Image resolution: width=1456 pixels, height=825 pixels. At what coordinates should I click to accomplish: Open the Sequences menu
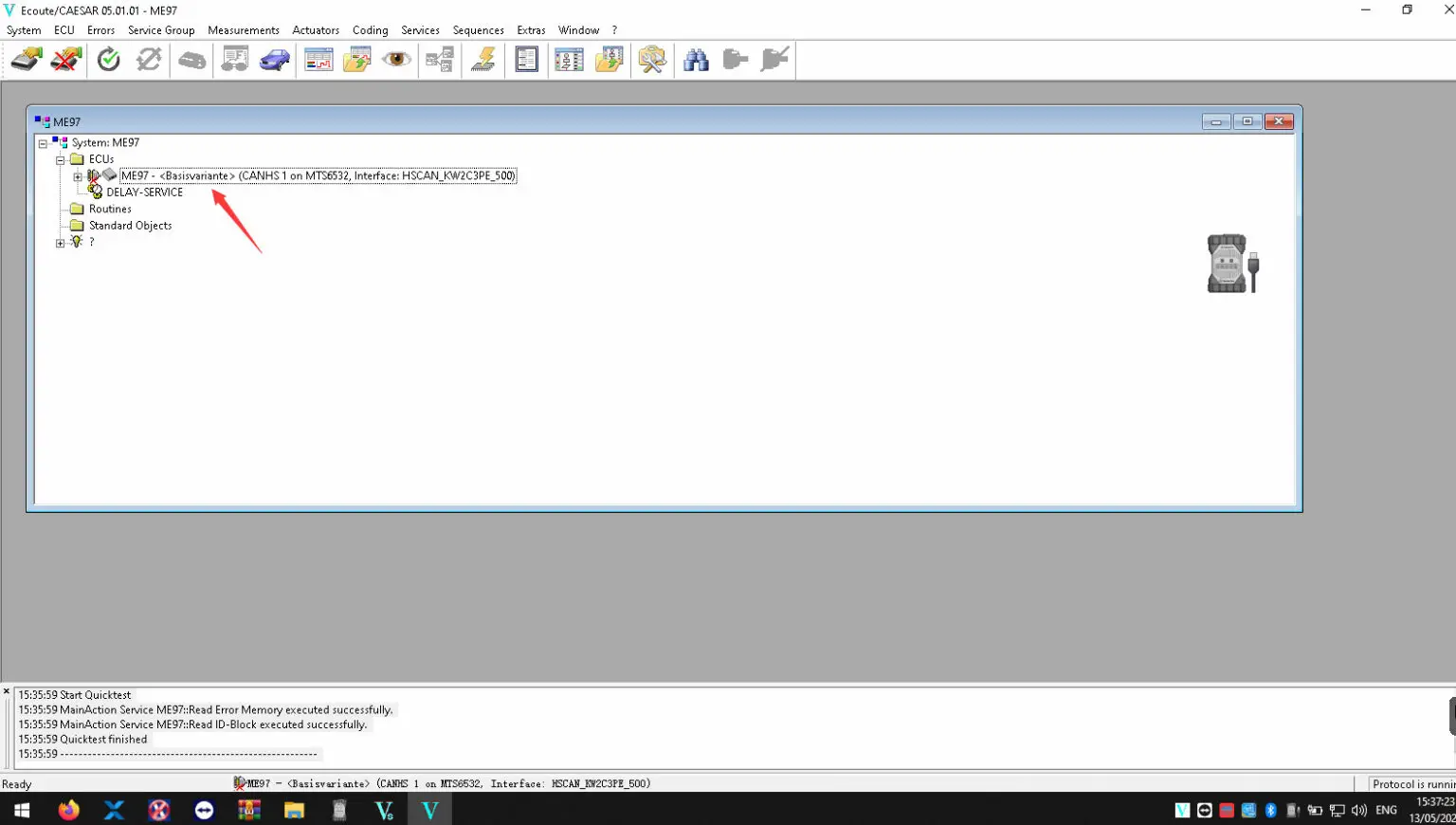tap(479, 30)
